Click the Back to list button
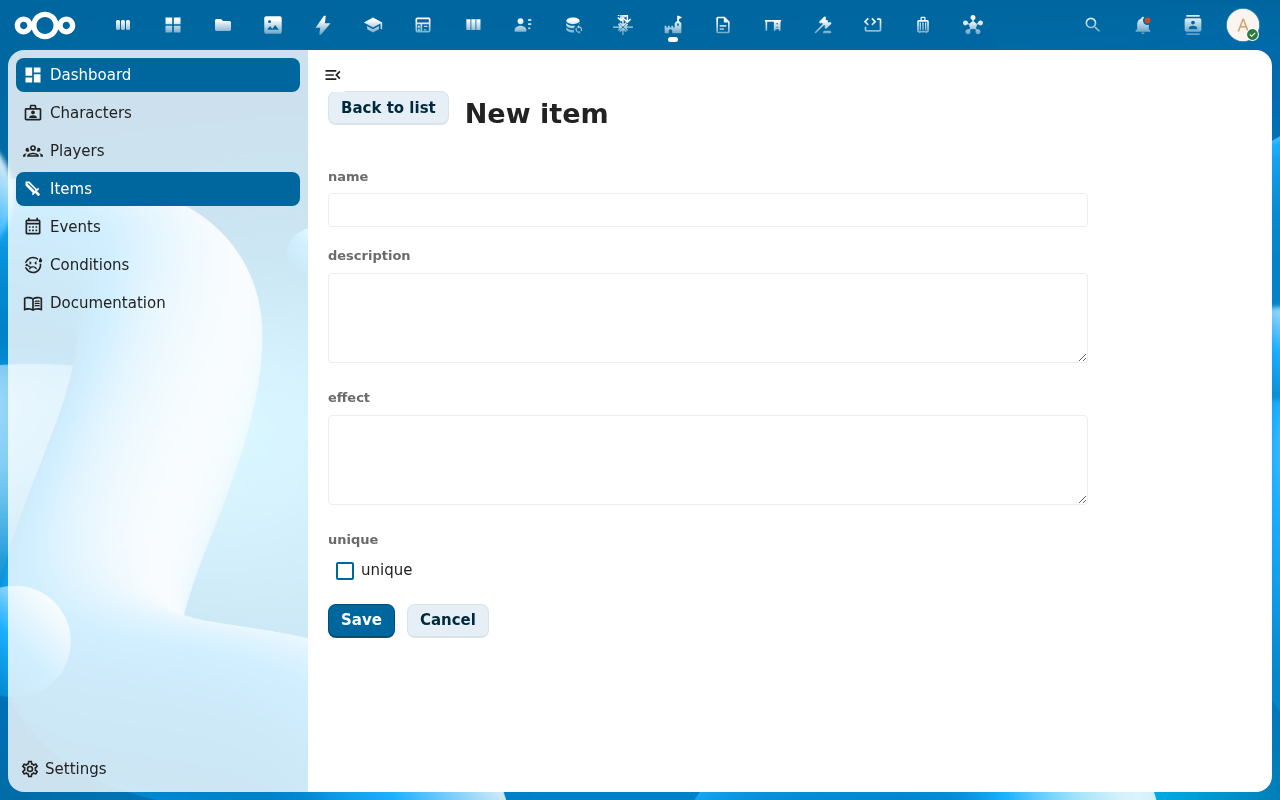Screen dimensions: 1280x800 (x=388, y=108)
